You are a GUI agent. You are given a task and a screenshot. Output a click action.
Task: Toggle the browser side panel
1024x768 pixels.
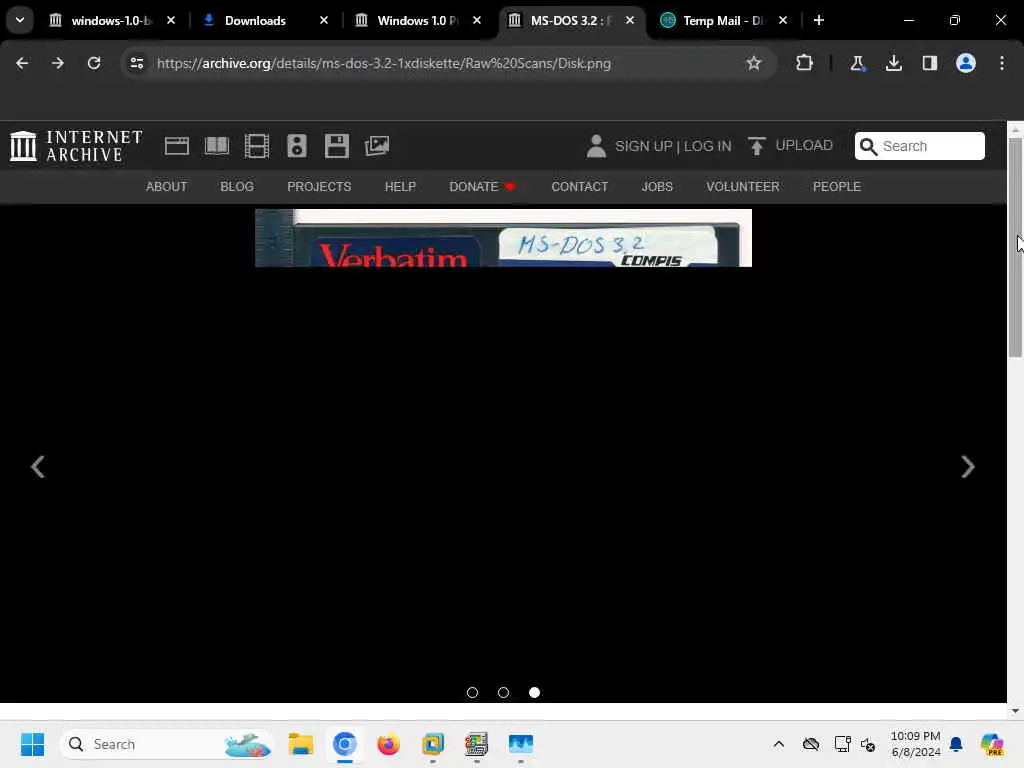coord(929,63)
